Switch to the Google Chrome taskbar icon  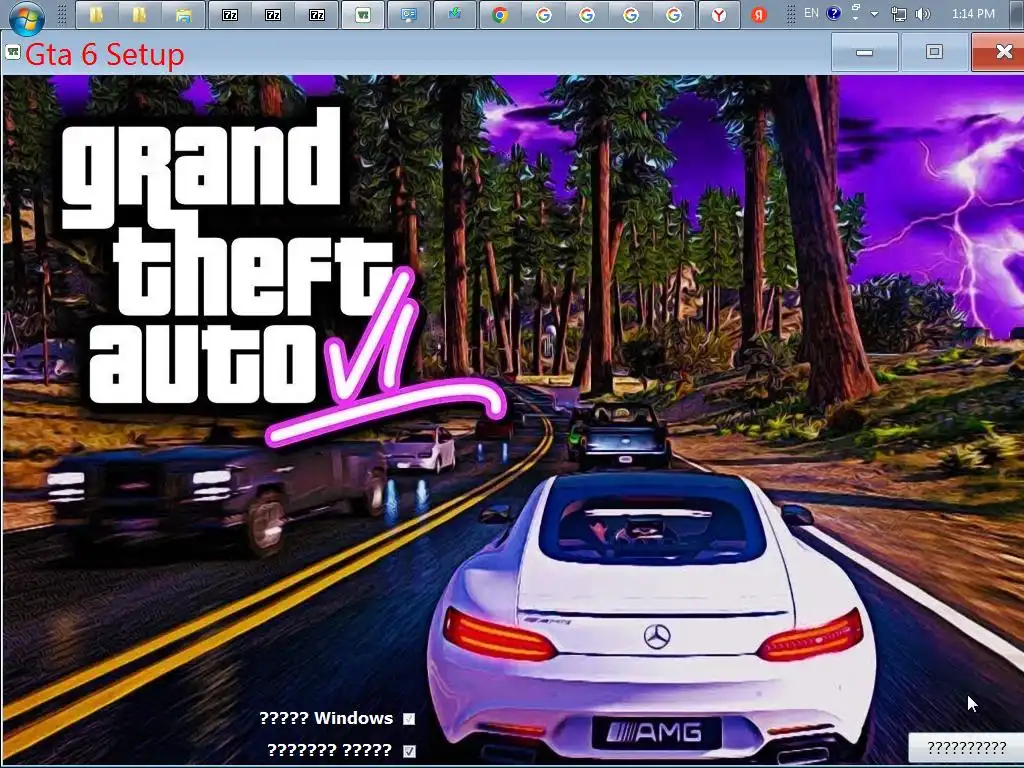[x=500, y=15]
